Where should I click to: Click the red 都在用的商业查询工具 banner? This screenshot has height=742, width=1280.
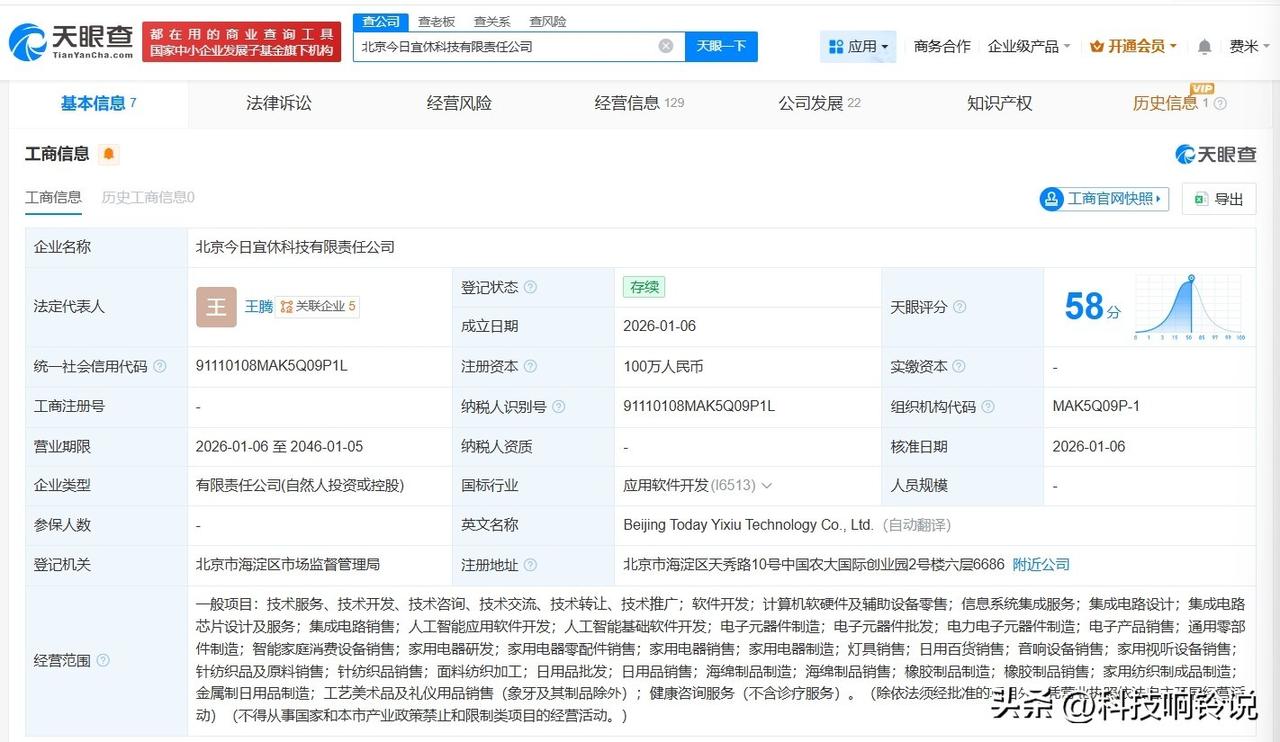240,42
